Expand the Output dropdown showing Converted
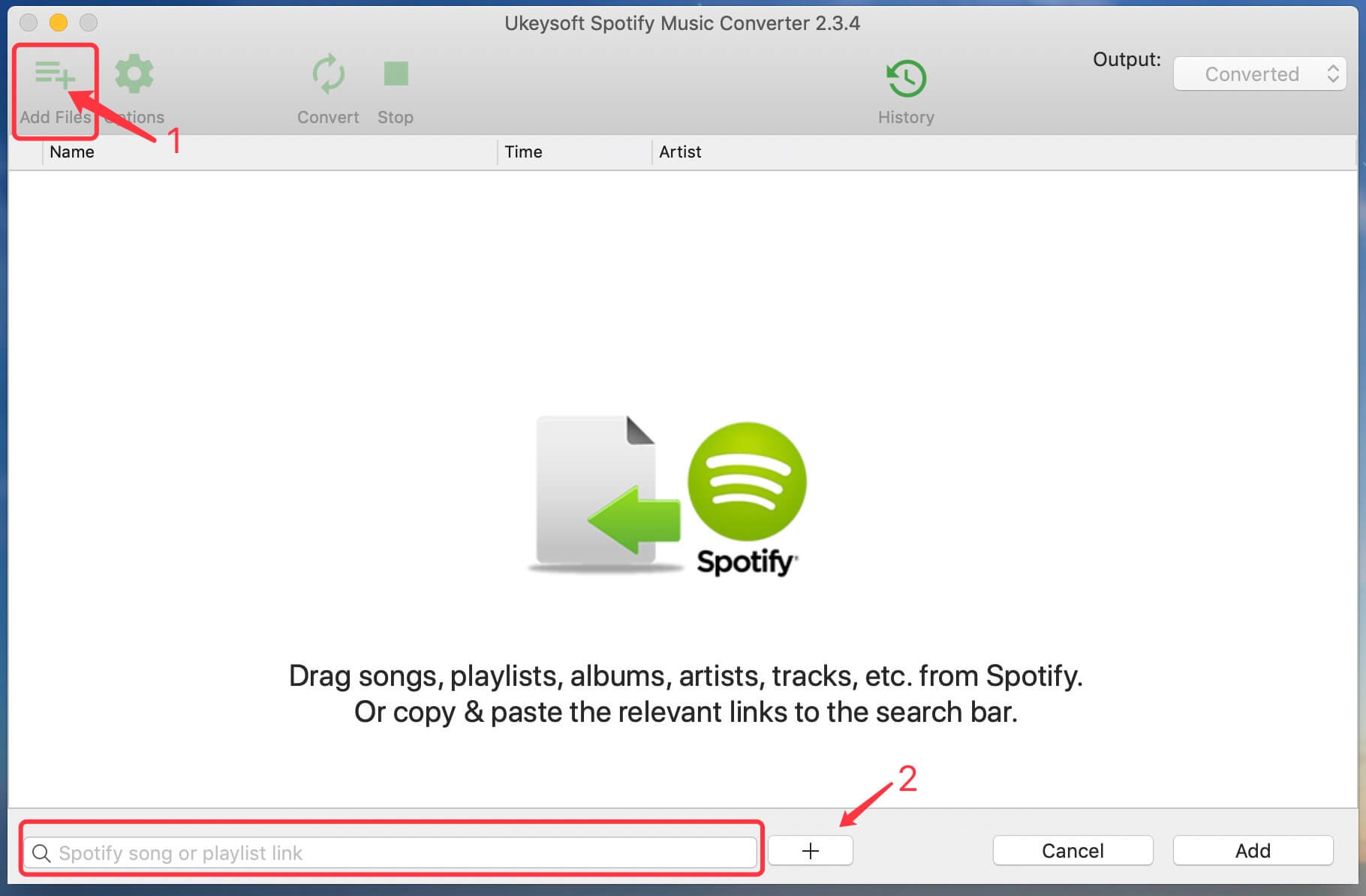Image resolution: width=1366 pixels, height=896 pixels. [x=1259, y=74]
